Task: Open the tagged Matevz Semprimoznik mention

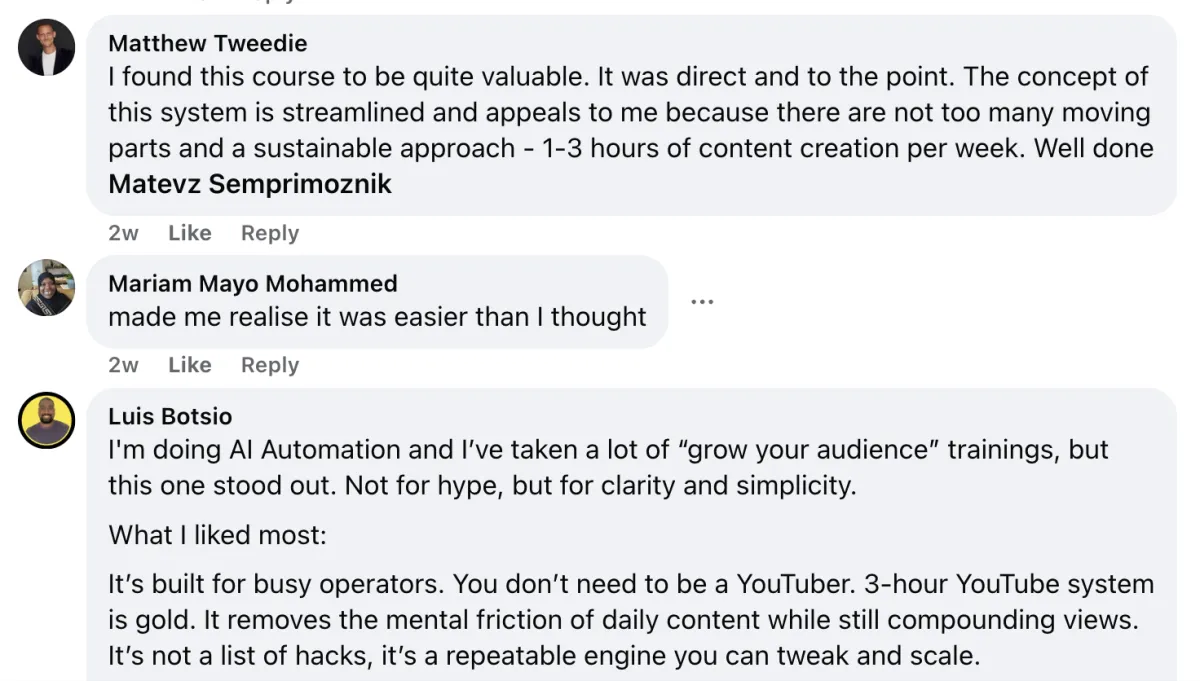Action: click(250, 184)
